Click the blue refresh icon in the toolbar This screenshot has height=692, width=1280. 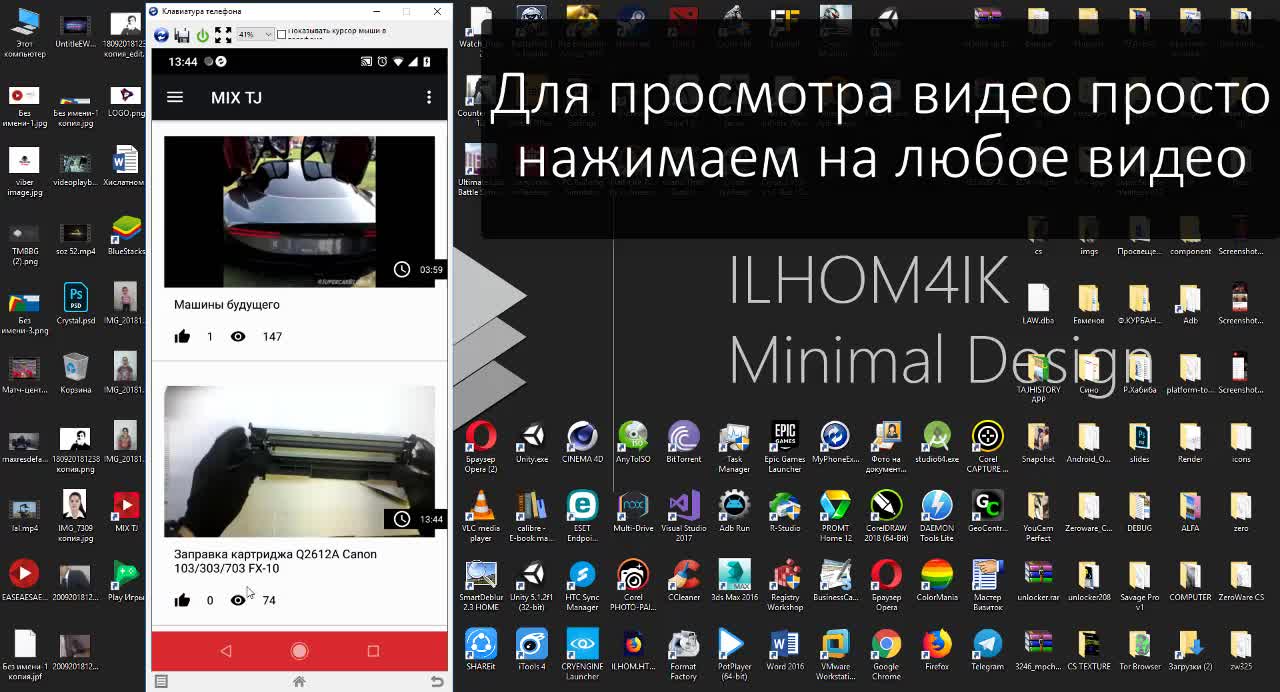click(x=161, y=35)
